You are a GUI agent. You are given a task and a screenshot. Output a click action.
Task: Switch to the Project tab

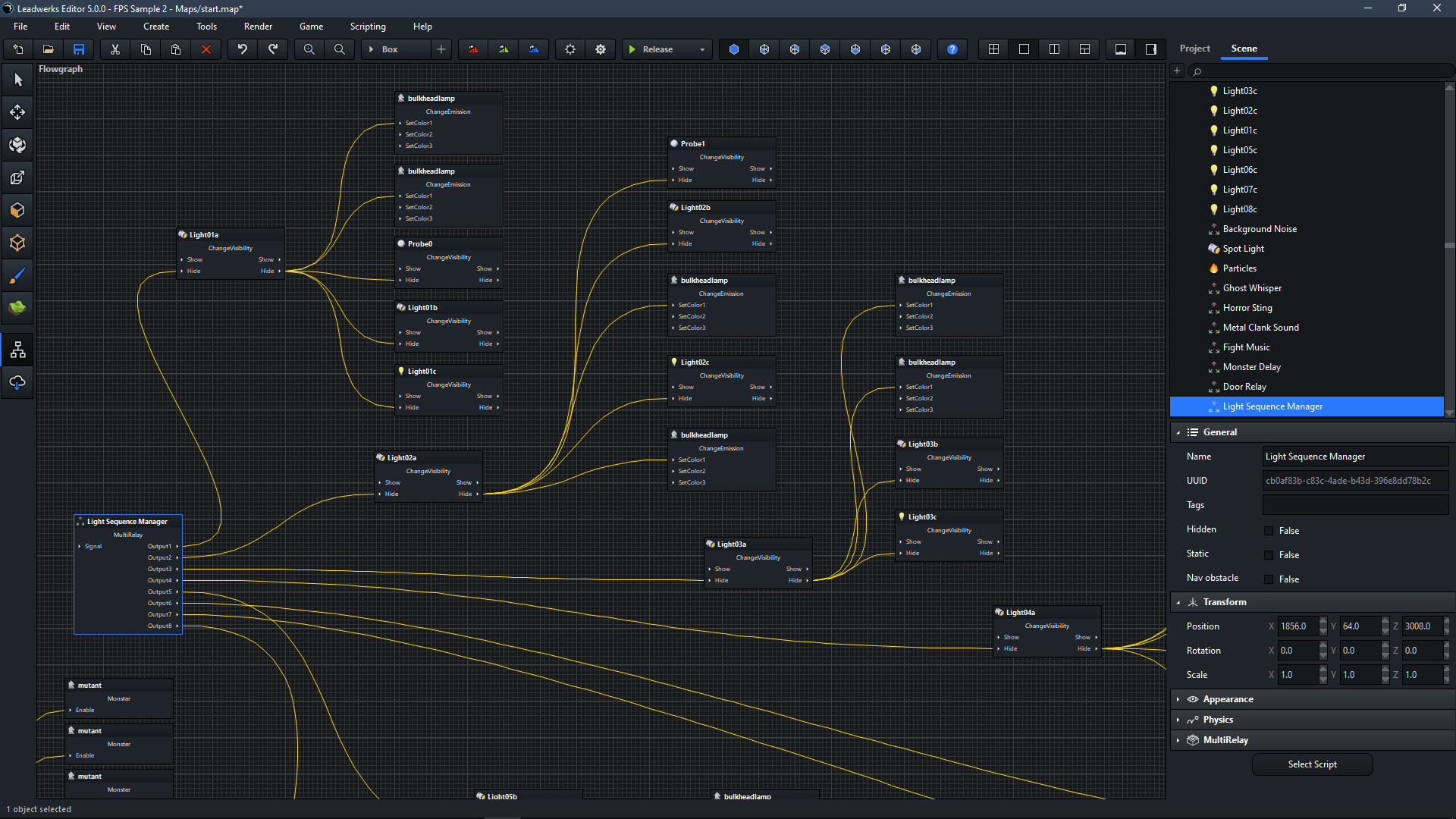(x=1194, y=48)
